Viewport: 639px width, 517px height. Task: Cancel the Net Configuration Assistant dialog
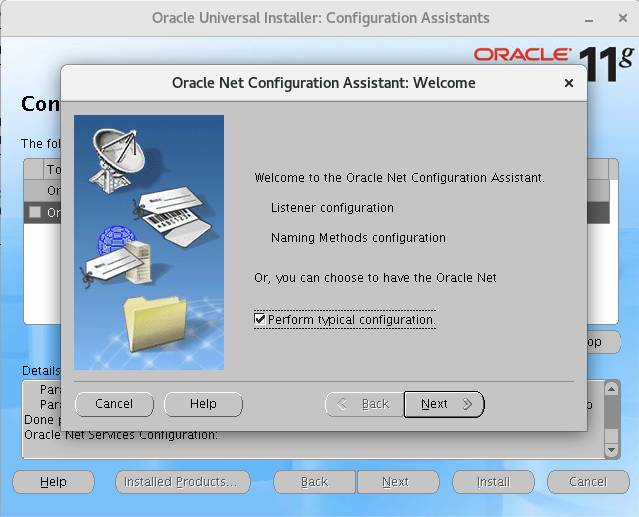pos(114,404)
